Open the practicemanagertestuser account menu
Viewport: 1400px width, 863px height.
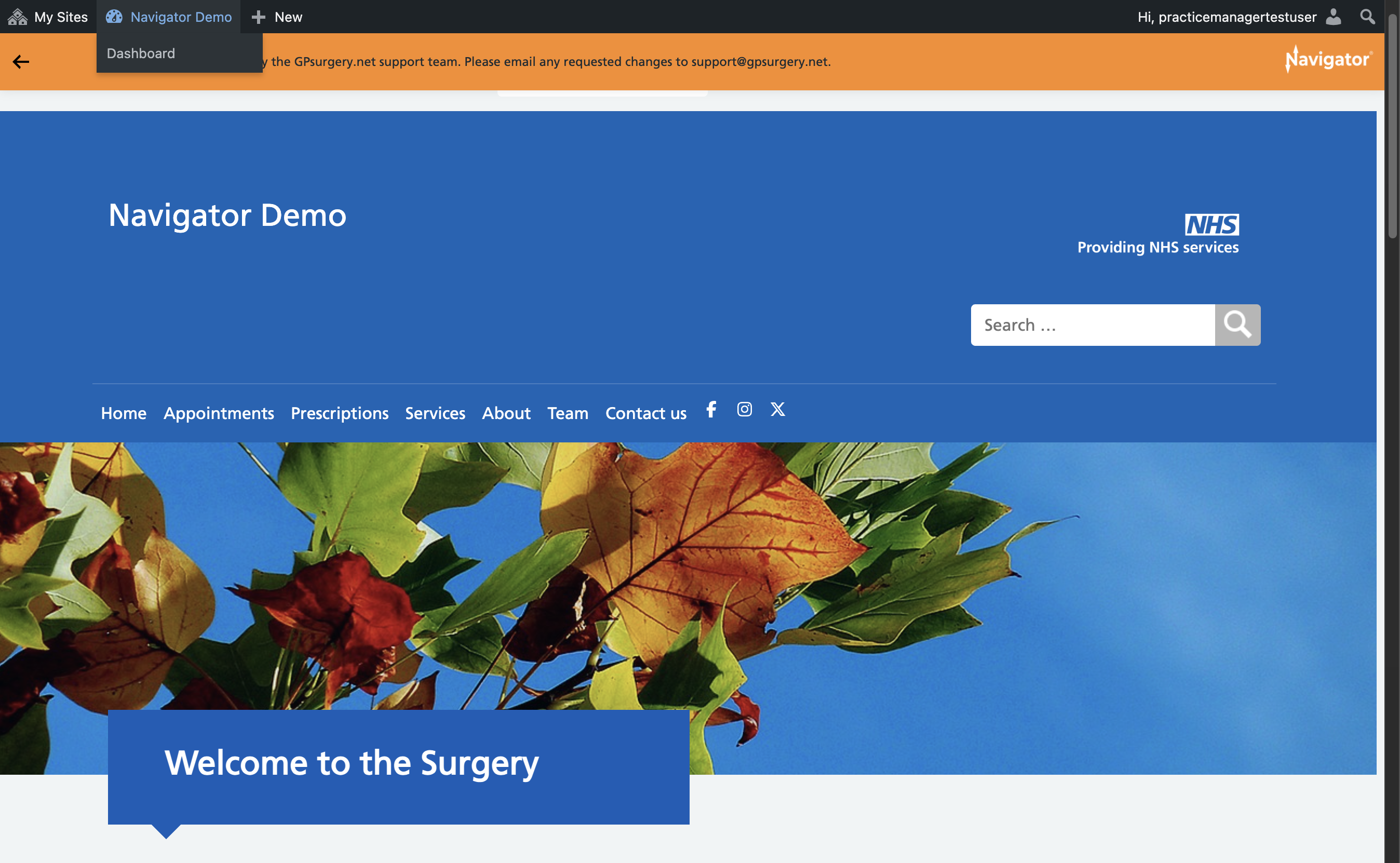click(1239, 17)
